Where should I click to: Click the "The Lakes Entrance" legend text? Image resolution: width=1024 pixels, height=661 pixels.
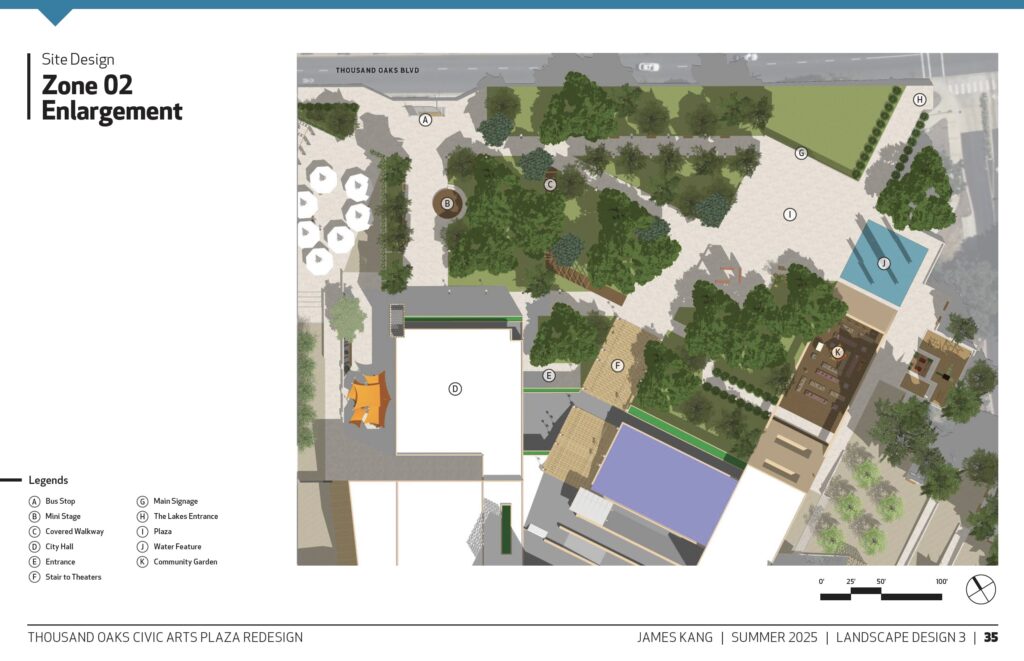point(185,516)
